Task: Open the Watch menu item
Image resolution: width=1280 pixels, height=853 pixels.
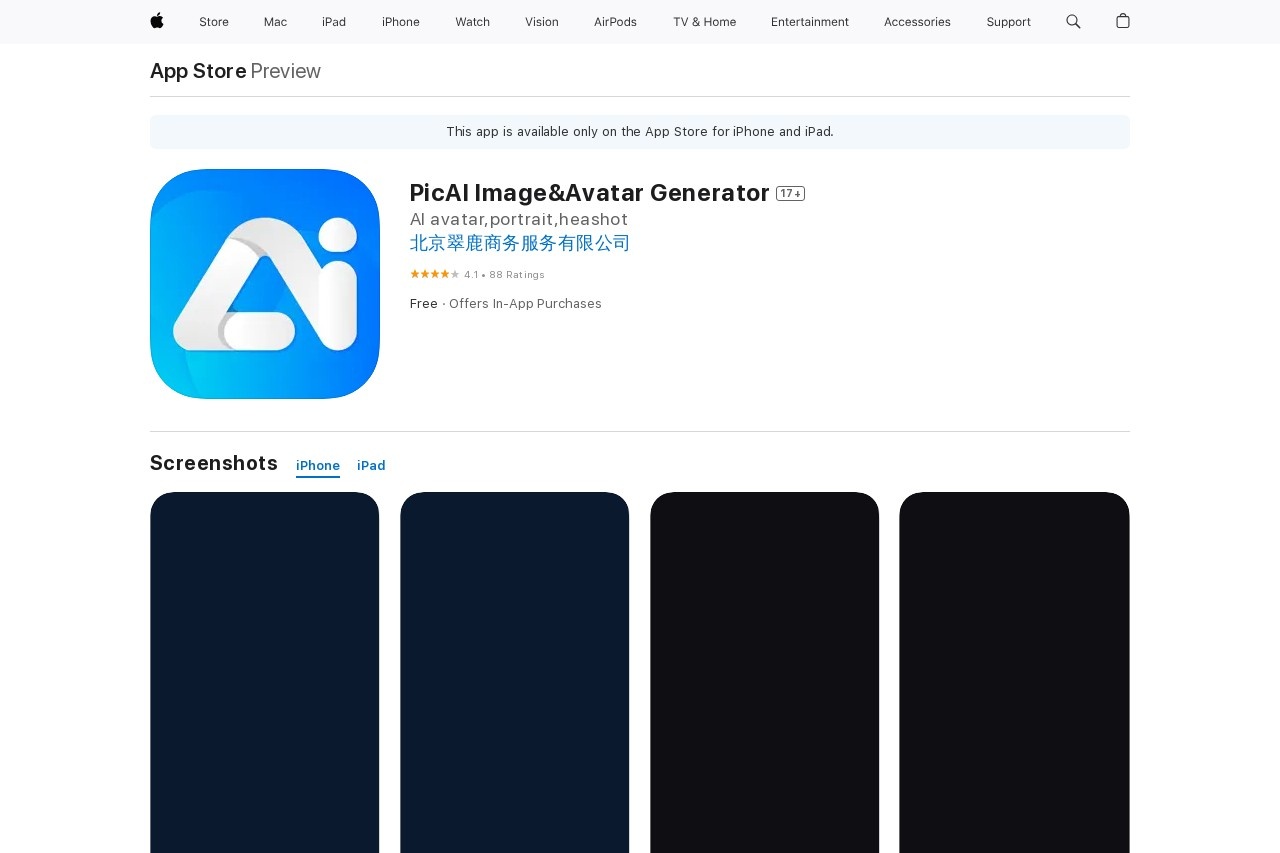Action: coord(472,22)
